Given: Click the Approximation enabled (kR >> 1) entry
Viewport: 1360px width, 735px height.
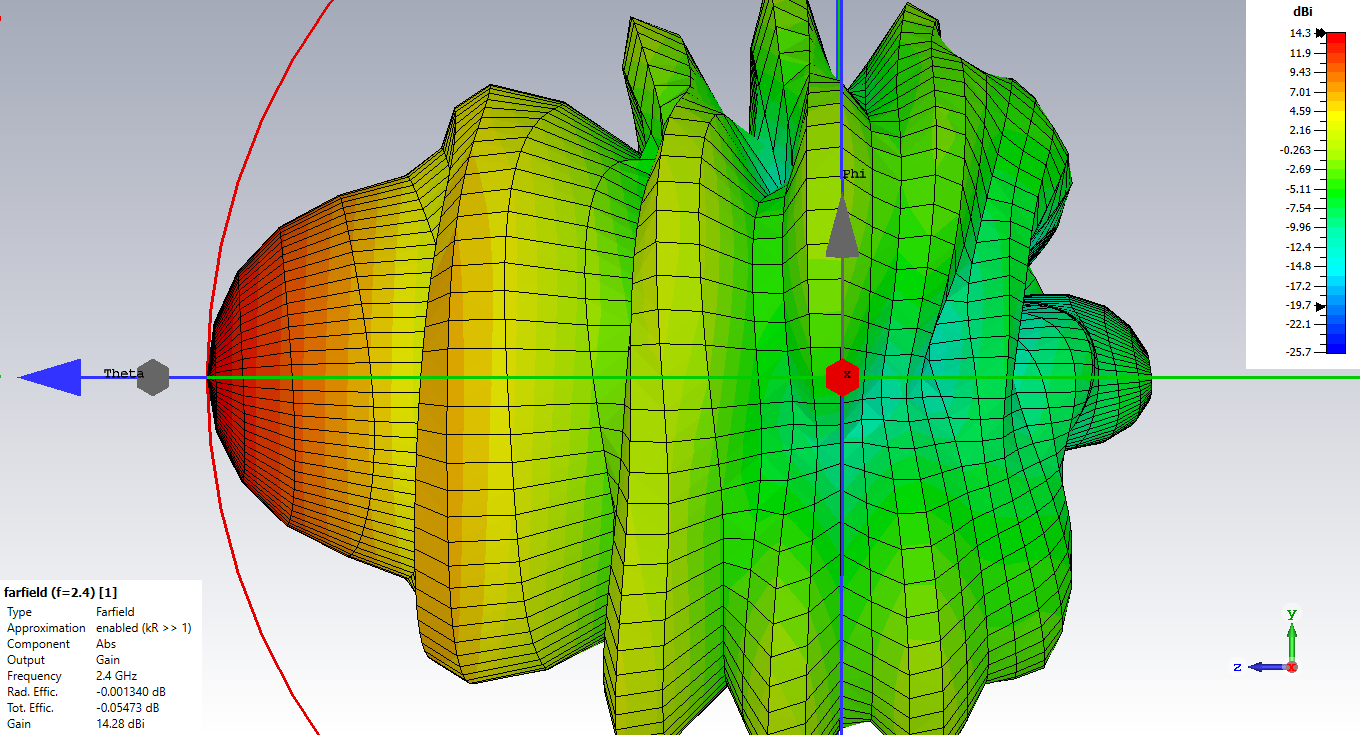Looking at the screenshot, I should pyautogui.click(x=143, y=628).
